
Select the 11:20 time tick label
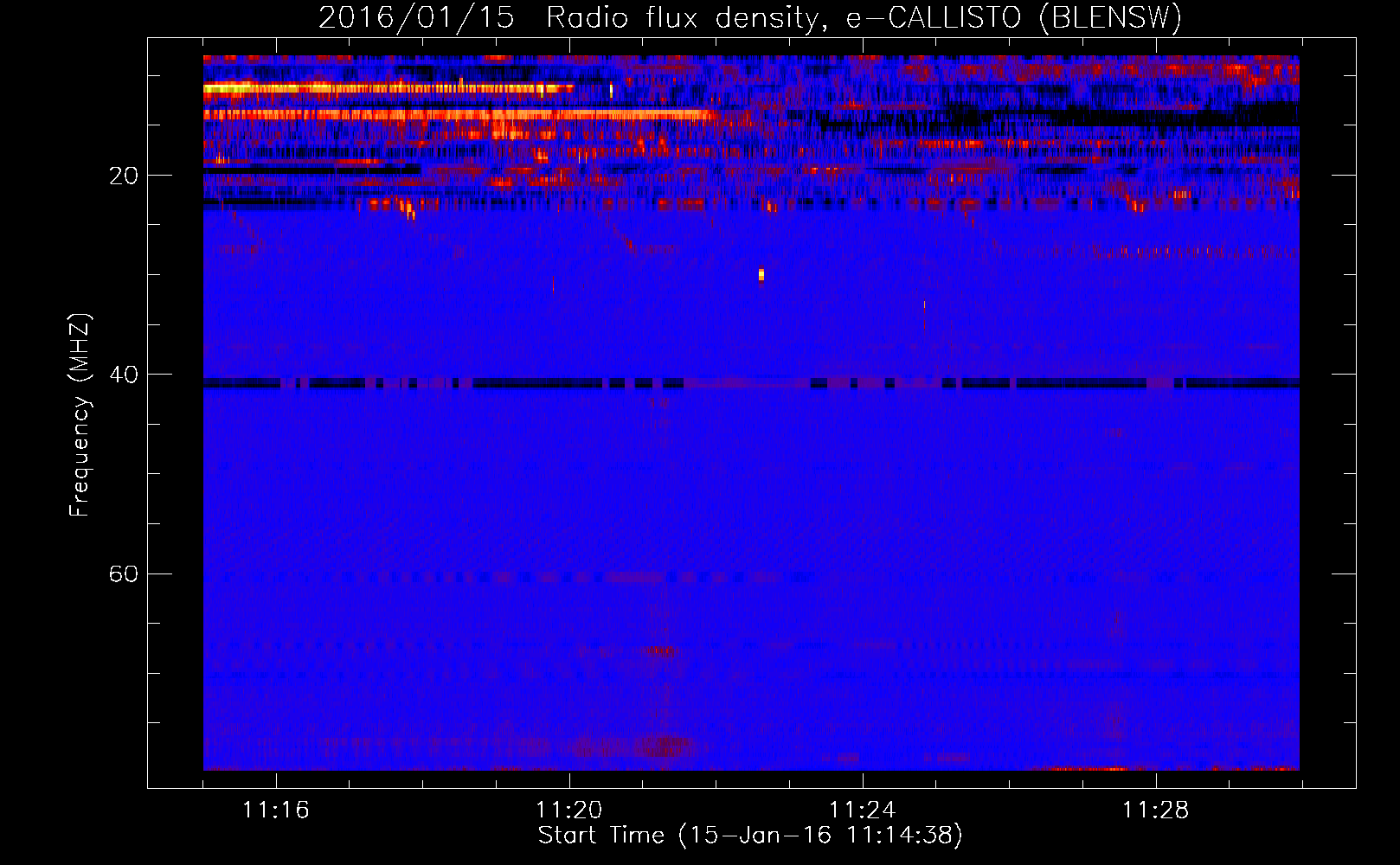(568, 810)
